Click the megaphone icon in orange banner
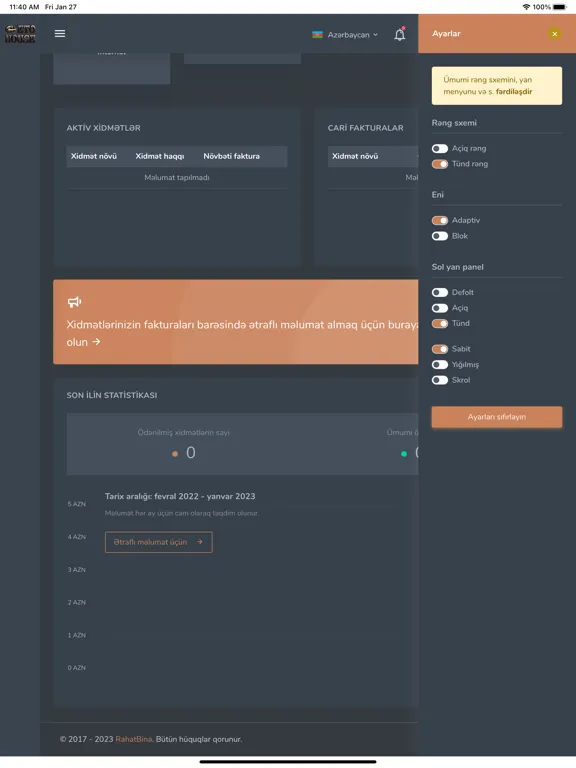 74,302
